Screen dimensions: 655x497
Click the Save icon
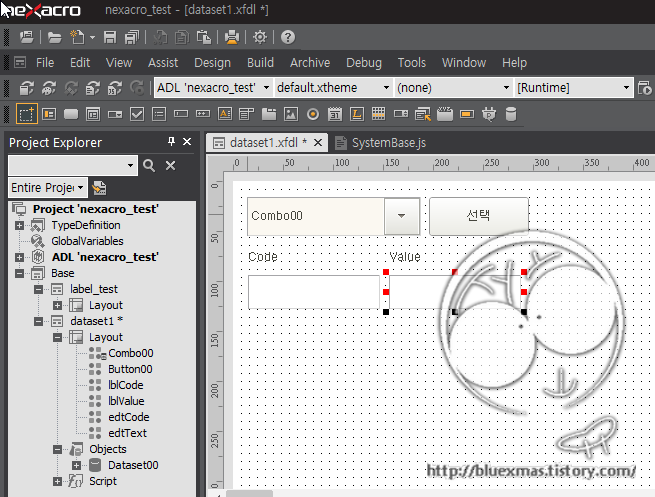click(110, 37)
